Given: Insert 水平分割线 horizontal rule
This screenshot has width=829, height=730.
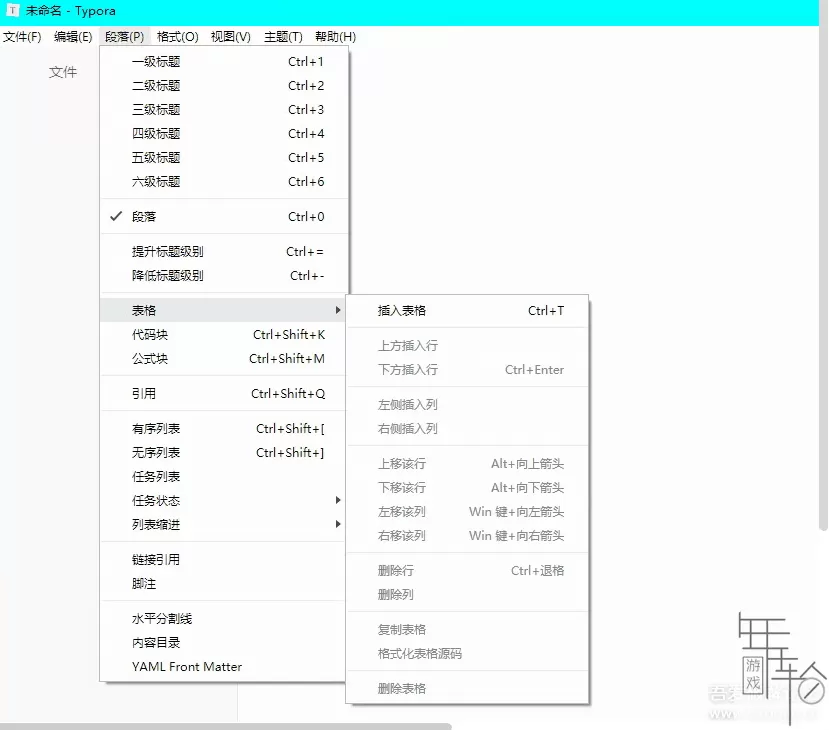Looking at the screenshot, I should (224, 618).
